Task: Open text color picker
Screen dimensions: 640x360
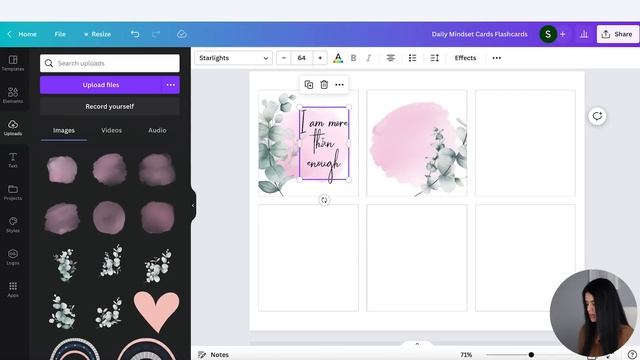Action: tap(338, 58)
